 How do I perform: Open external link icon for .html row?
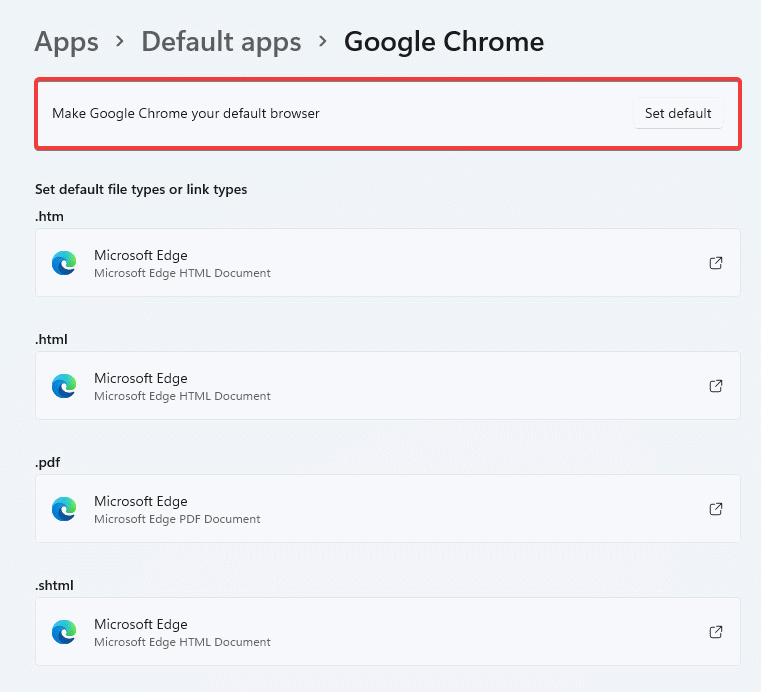point(716,386)
